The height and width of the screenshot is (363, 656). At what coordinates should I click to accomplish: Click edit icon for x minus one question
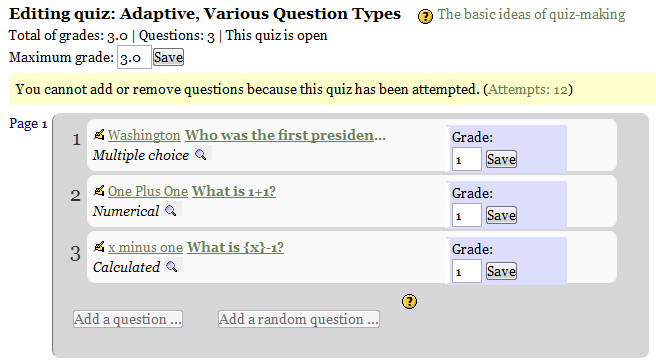pos(99,247)
